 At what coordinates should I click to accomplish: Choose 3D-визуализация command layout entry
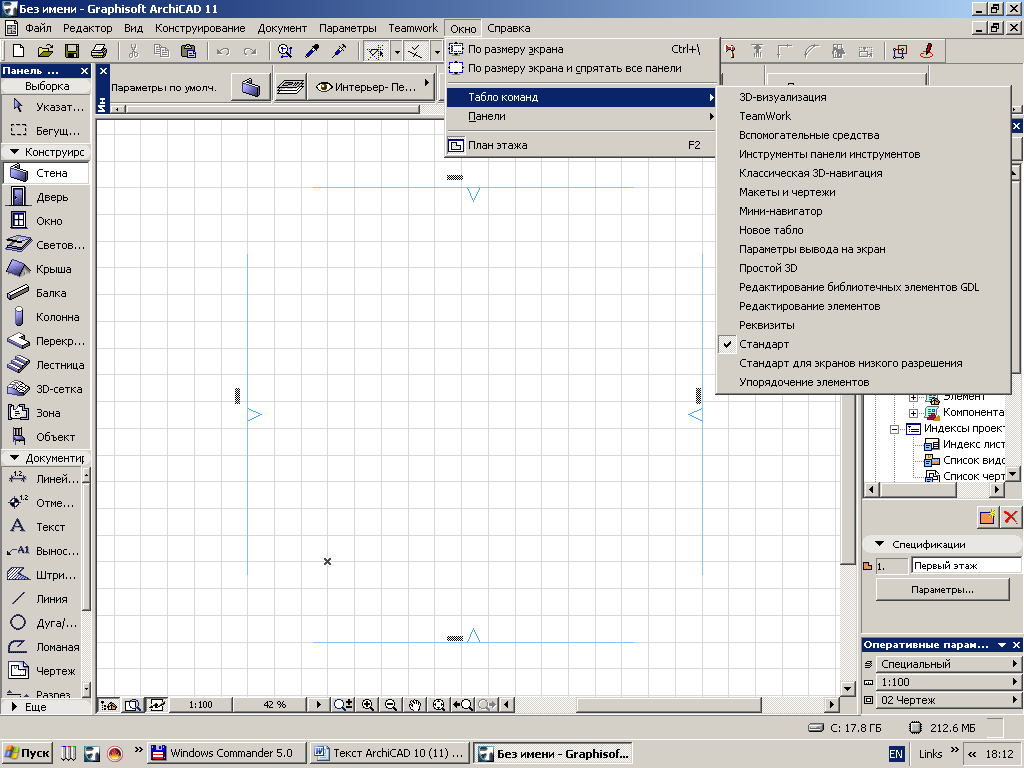[x=862, y=97]
